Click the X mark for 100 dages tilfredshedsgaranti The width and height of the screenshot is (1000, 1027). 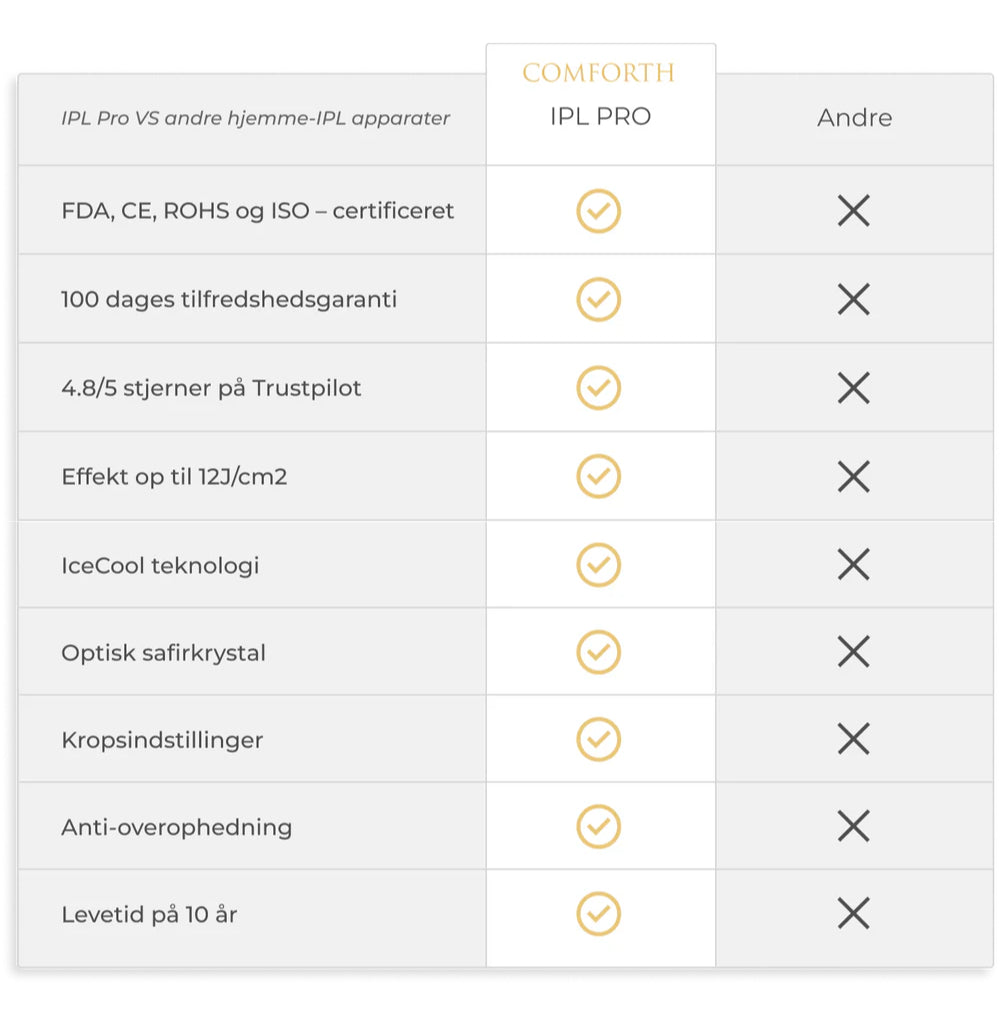[853, 299]
